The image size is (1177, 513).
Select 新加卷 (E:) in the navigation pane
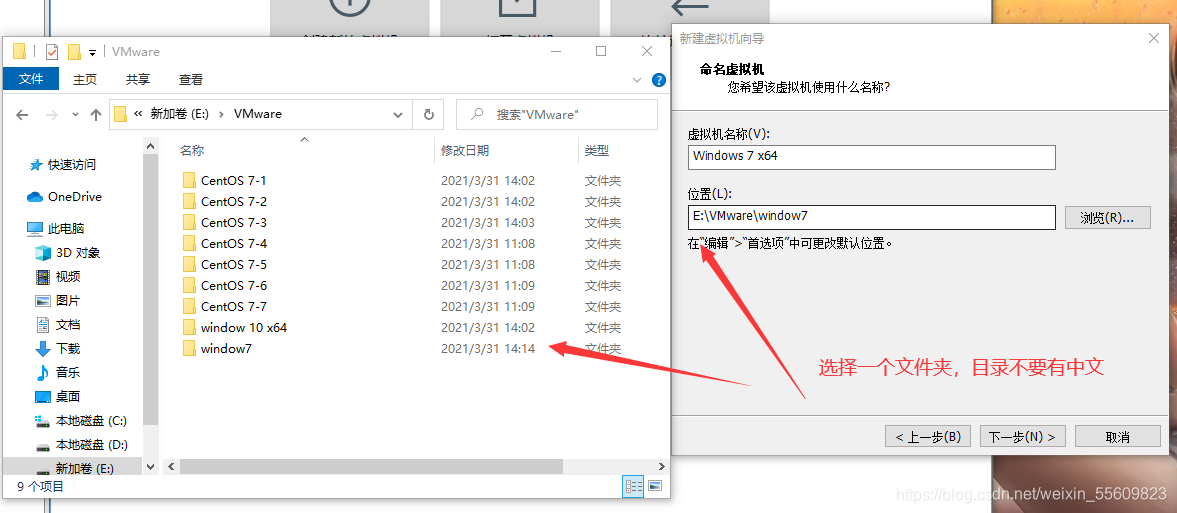click(84, 469)
